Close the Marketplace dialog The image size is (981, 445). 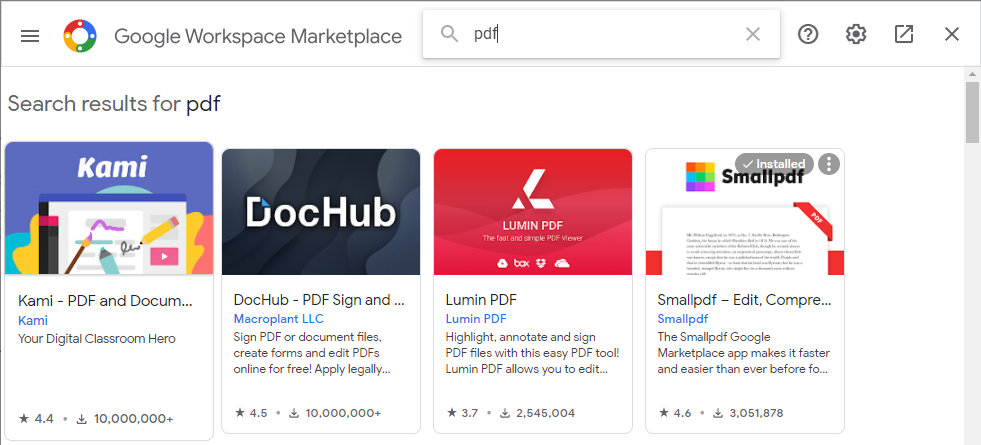pos(952,34)
